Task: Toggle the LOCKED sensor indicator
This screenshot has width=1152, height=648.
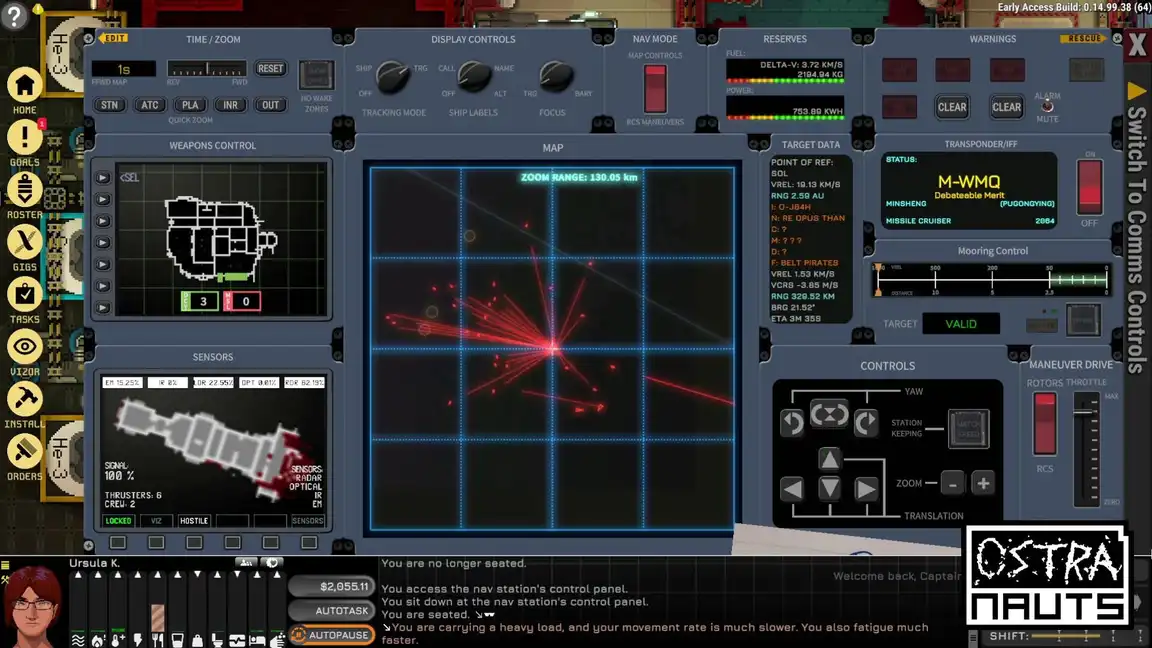Action: pyautogui.click(x=118, y=521)
